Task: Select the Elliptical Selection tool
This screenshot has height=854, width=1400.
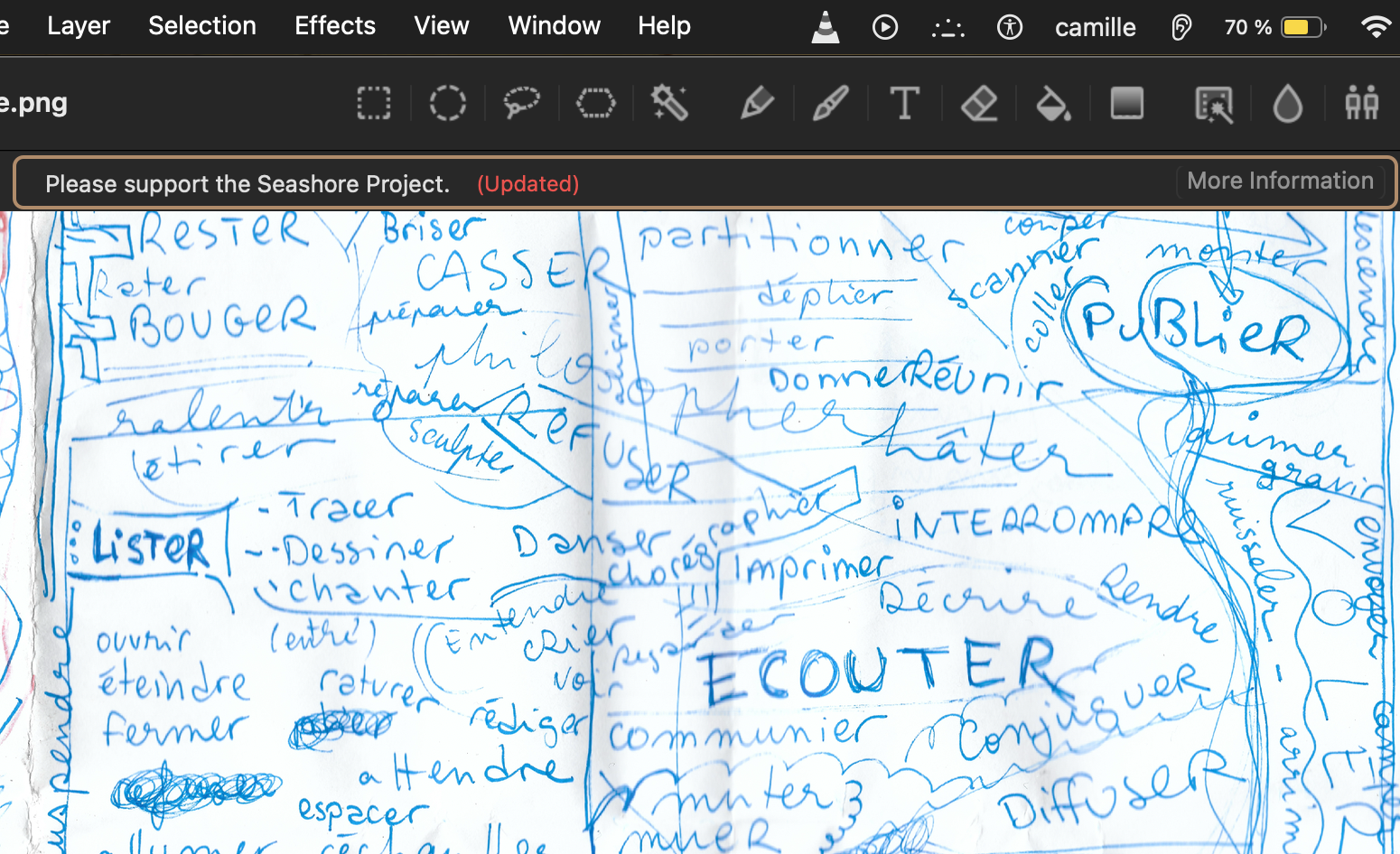Action: tap(448, 104)
